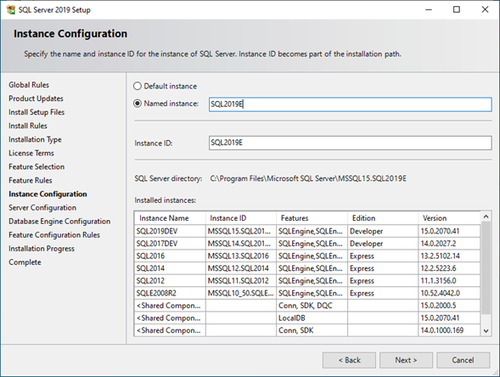Click the installed instances scroll down arrow
500x377 pixels.
[486, 331]
